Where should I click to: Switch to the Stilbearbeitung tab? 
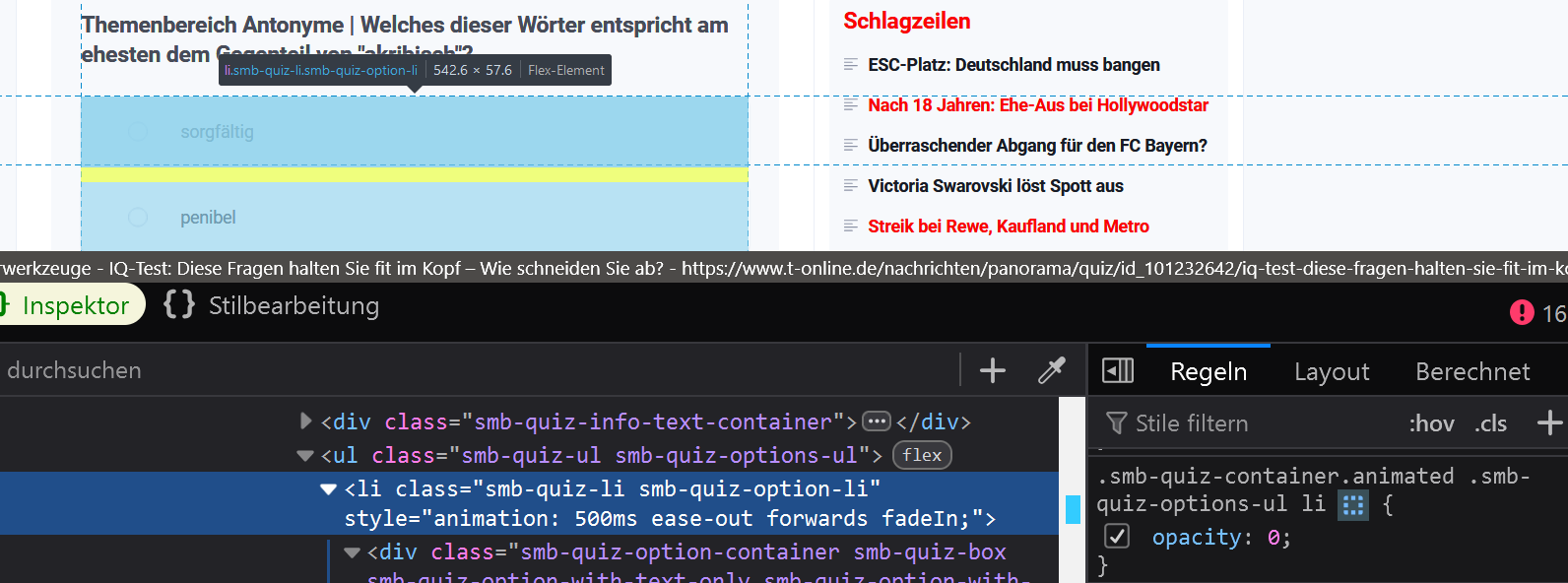(x=293, y=305)
